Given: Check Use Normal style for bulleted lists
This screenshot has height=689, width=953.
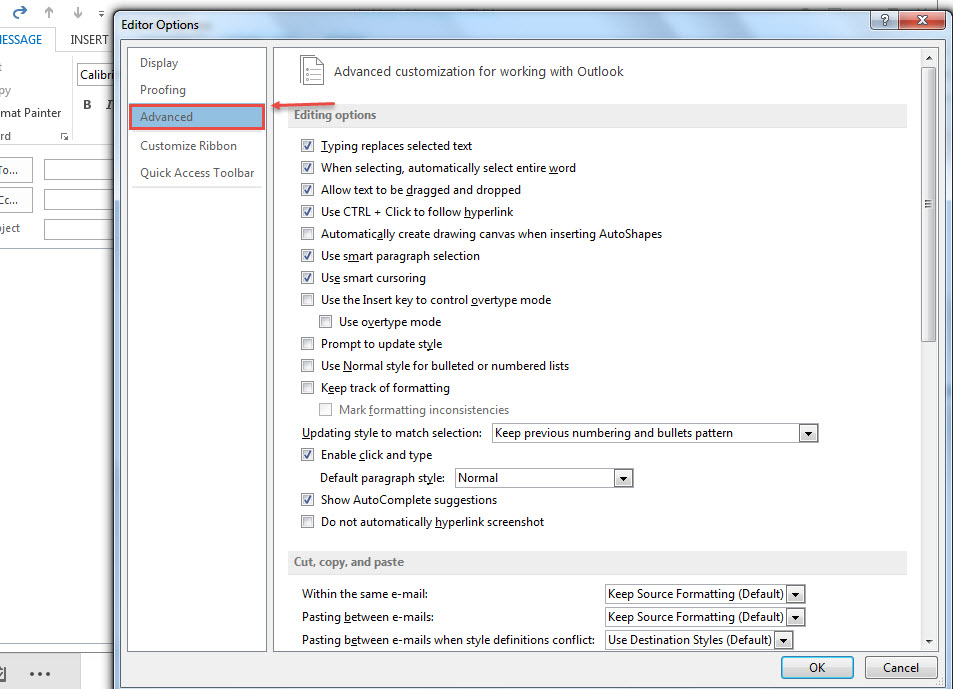Looking at the screenshot, I should [308, 366].
